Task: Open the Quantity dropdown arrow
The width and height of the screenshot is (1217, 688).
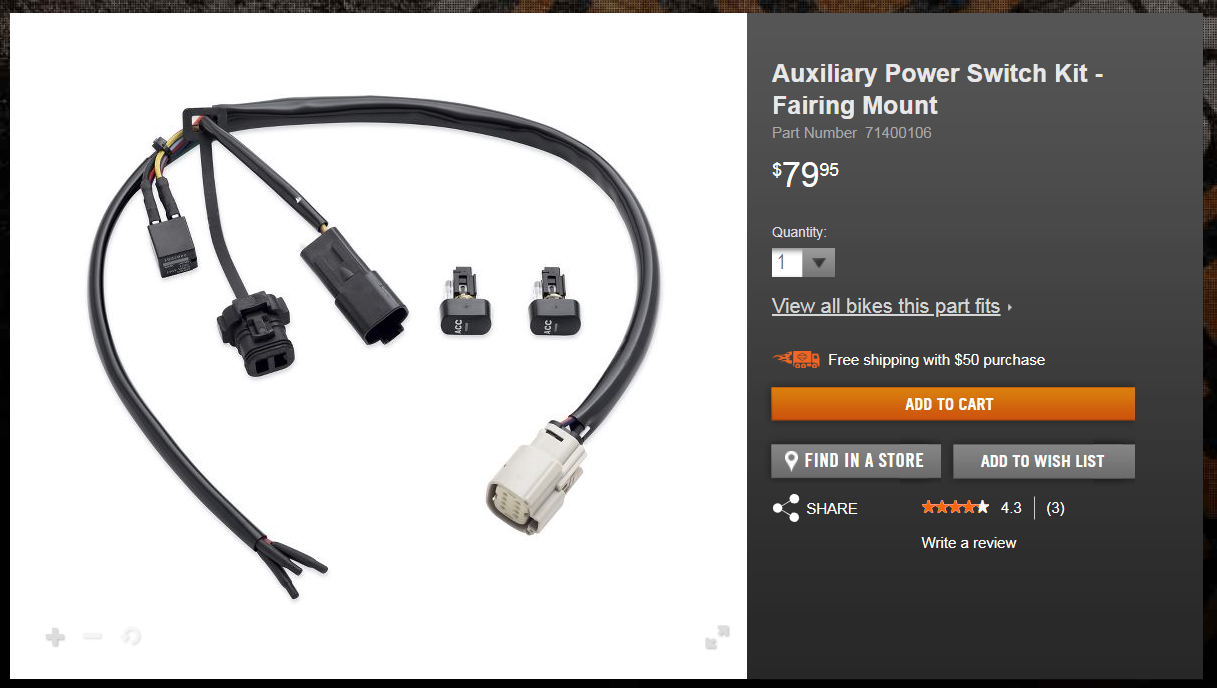Action: [x=819, y=263]
